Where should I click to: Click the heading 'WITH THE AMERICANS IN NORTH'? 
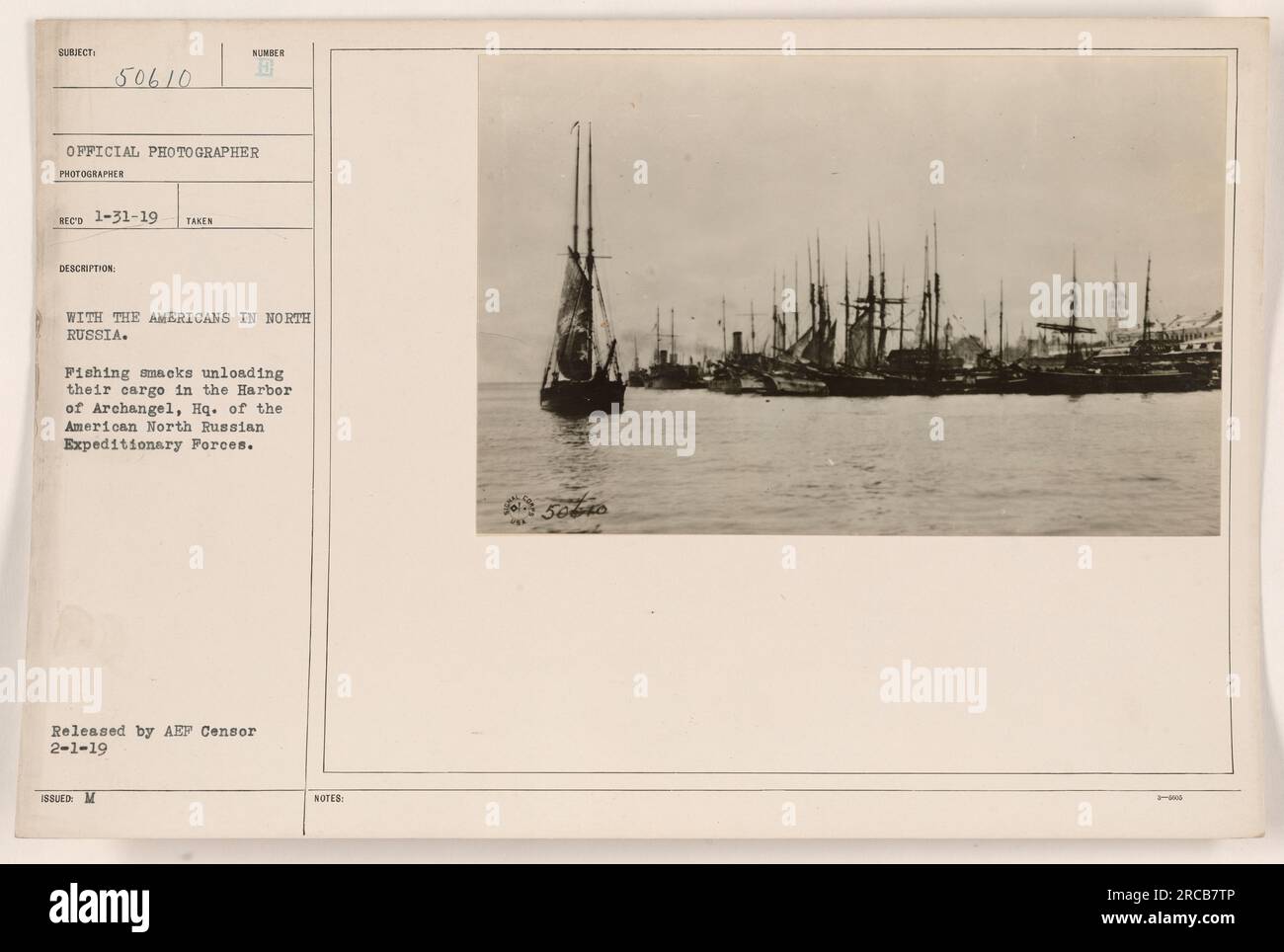(x=189, y=319)
